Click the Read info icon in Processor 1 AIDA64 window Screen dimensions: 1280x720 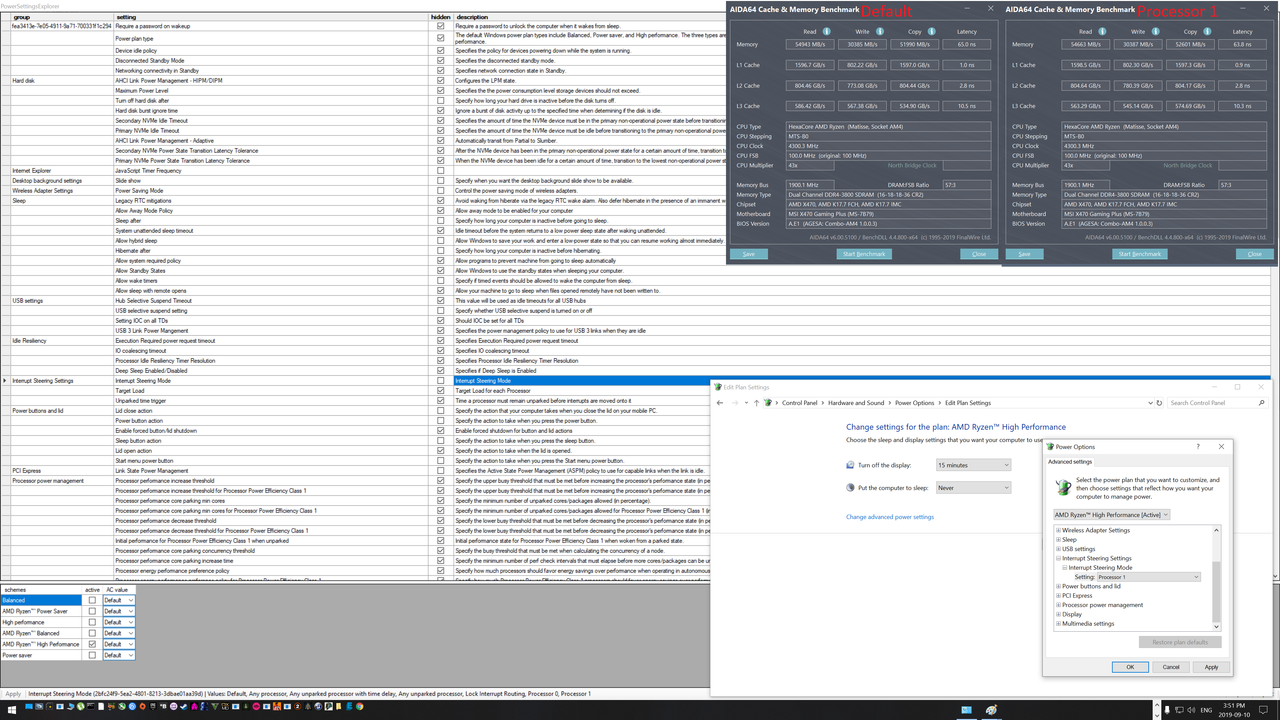coord(1100,32)
